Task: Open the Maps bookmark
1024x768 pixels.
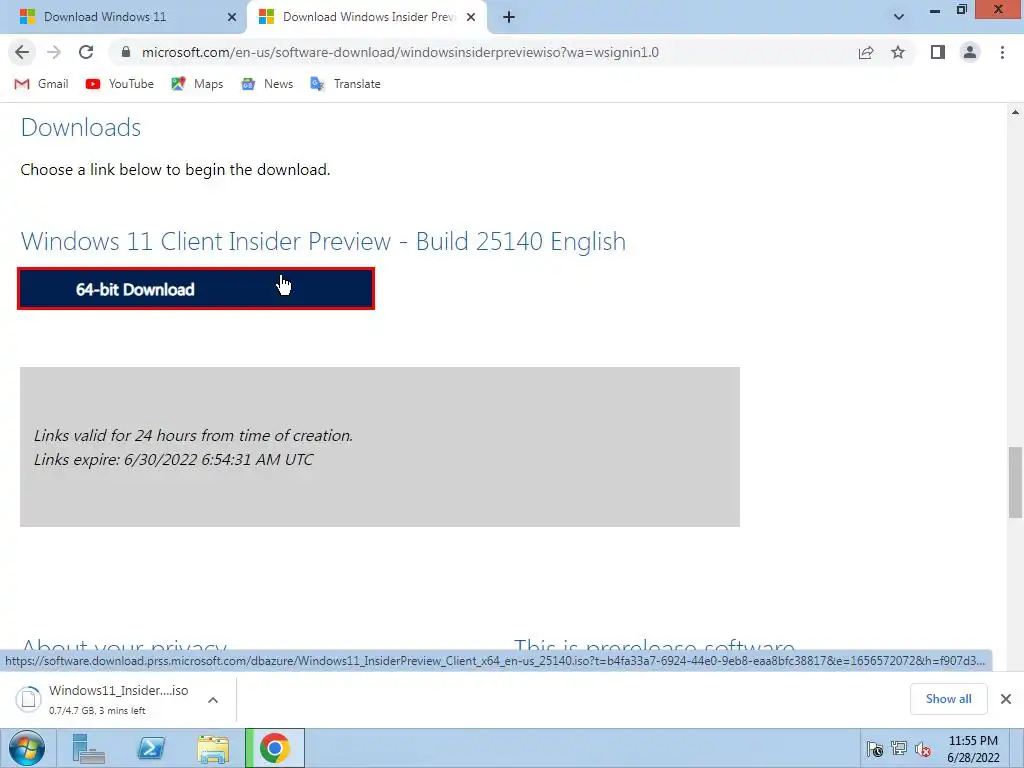Action: pyautogui.click(x=197, y=84)
